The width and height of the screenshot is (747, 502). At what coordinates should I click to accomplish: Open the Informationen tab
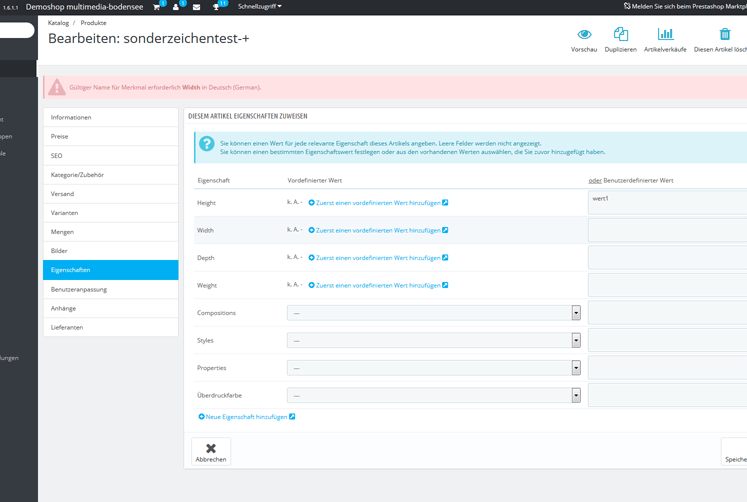coord(111,117)
